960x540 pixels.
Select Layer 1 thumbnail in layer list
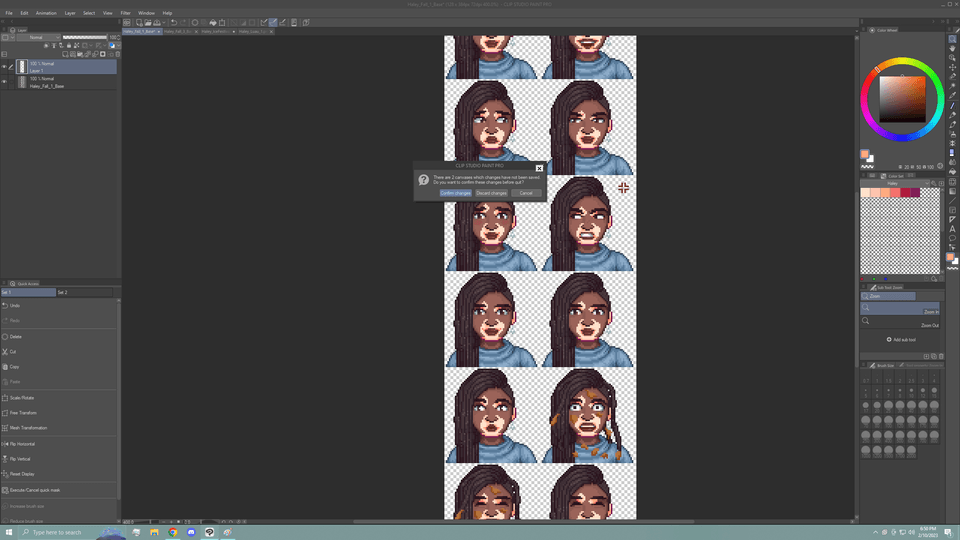(22, 67)
